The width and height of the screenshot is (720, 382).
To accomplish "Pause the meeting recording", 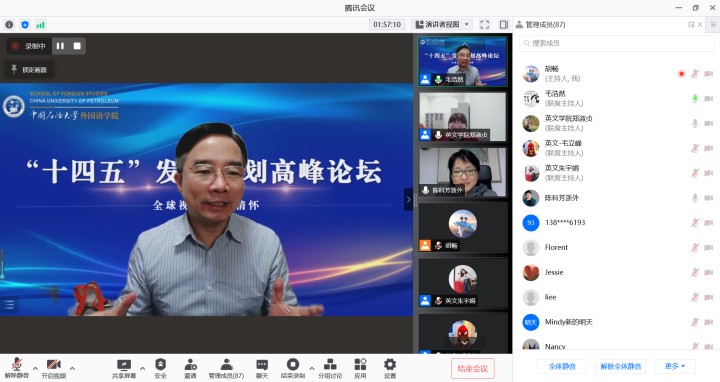I will coord(60,46).
